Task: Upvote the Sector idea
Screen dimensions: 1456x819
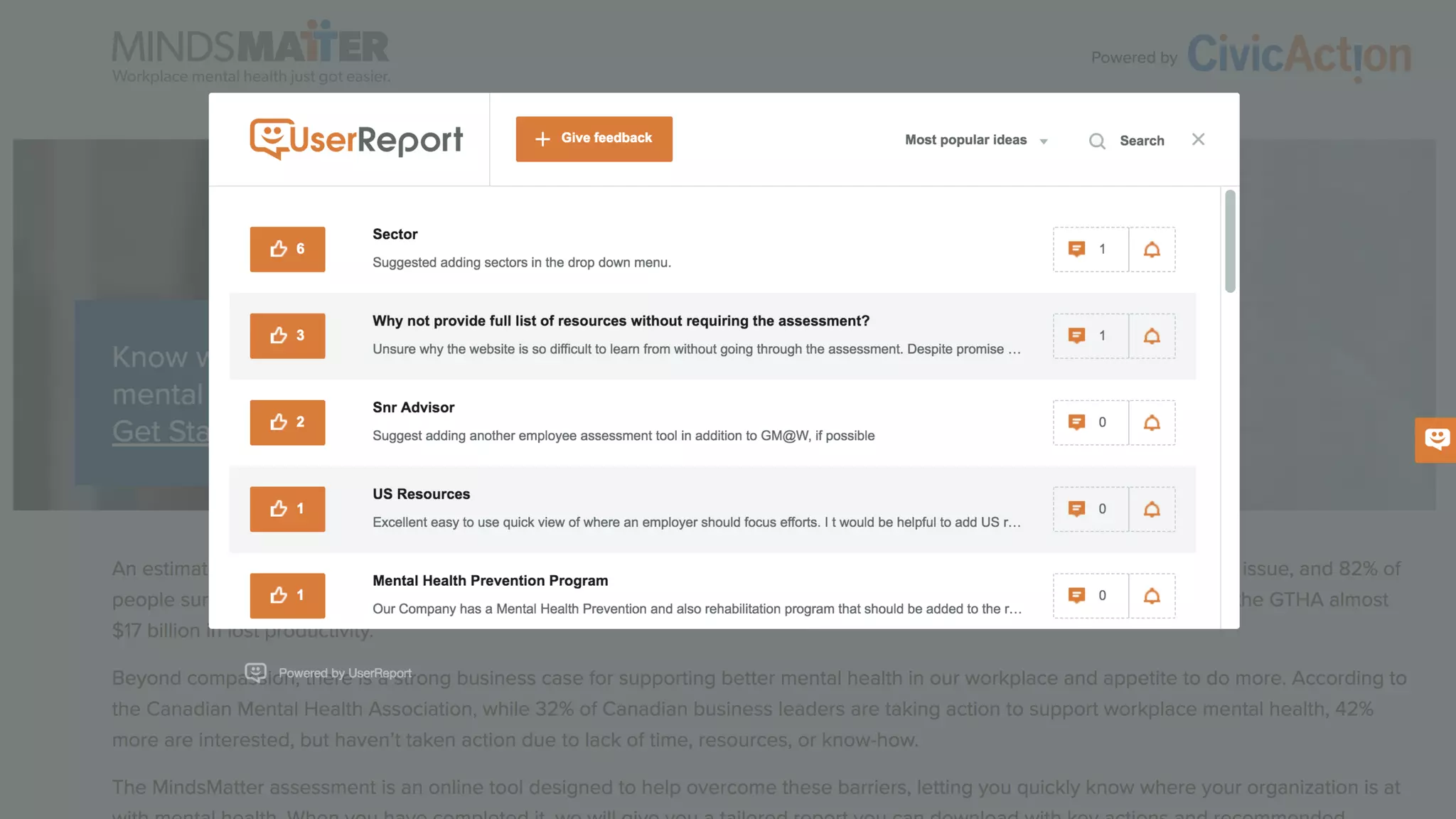Action: [x=287, y=249]
